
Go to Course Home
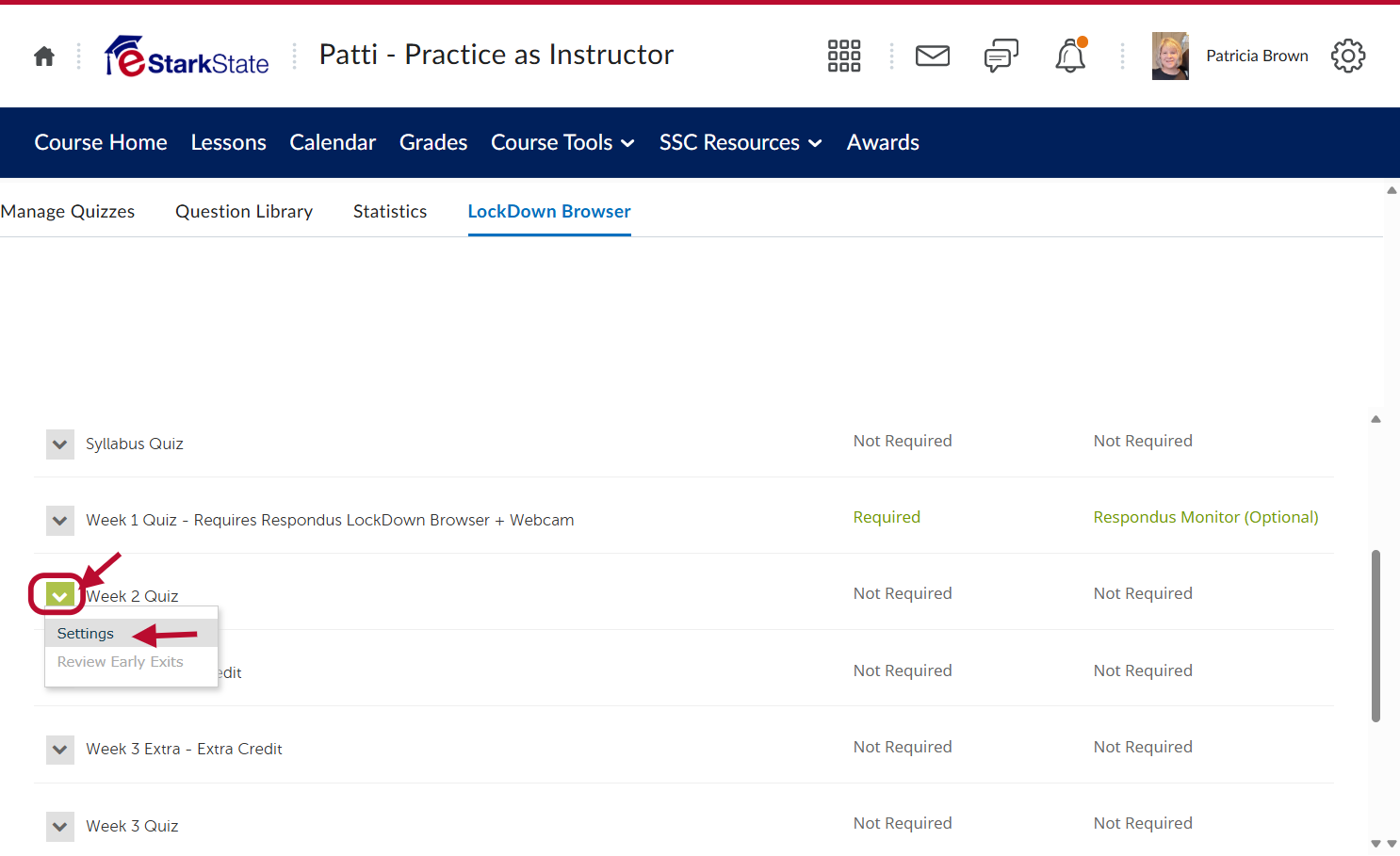click(x=101, y=142)
